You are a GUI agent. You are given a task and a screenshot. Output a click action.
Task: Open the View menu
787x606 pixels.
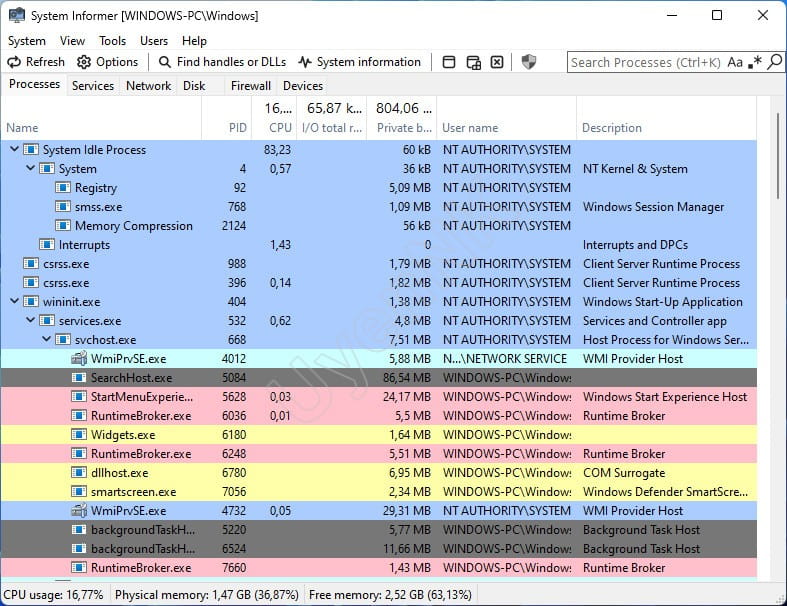click(72, 41)
